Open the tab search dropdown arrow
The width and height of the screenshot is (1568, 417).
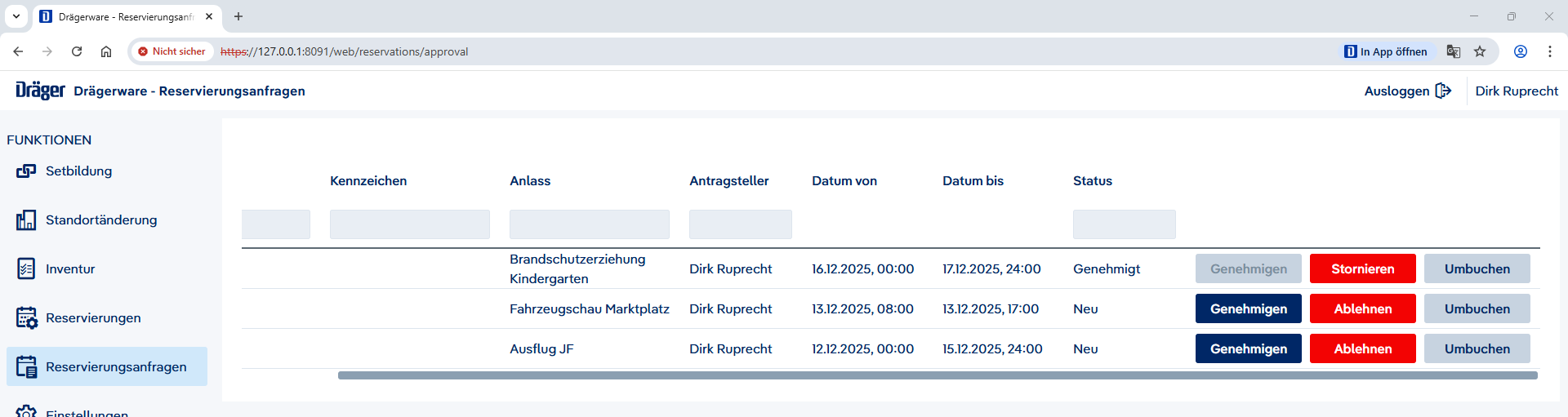point(16,16)
